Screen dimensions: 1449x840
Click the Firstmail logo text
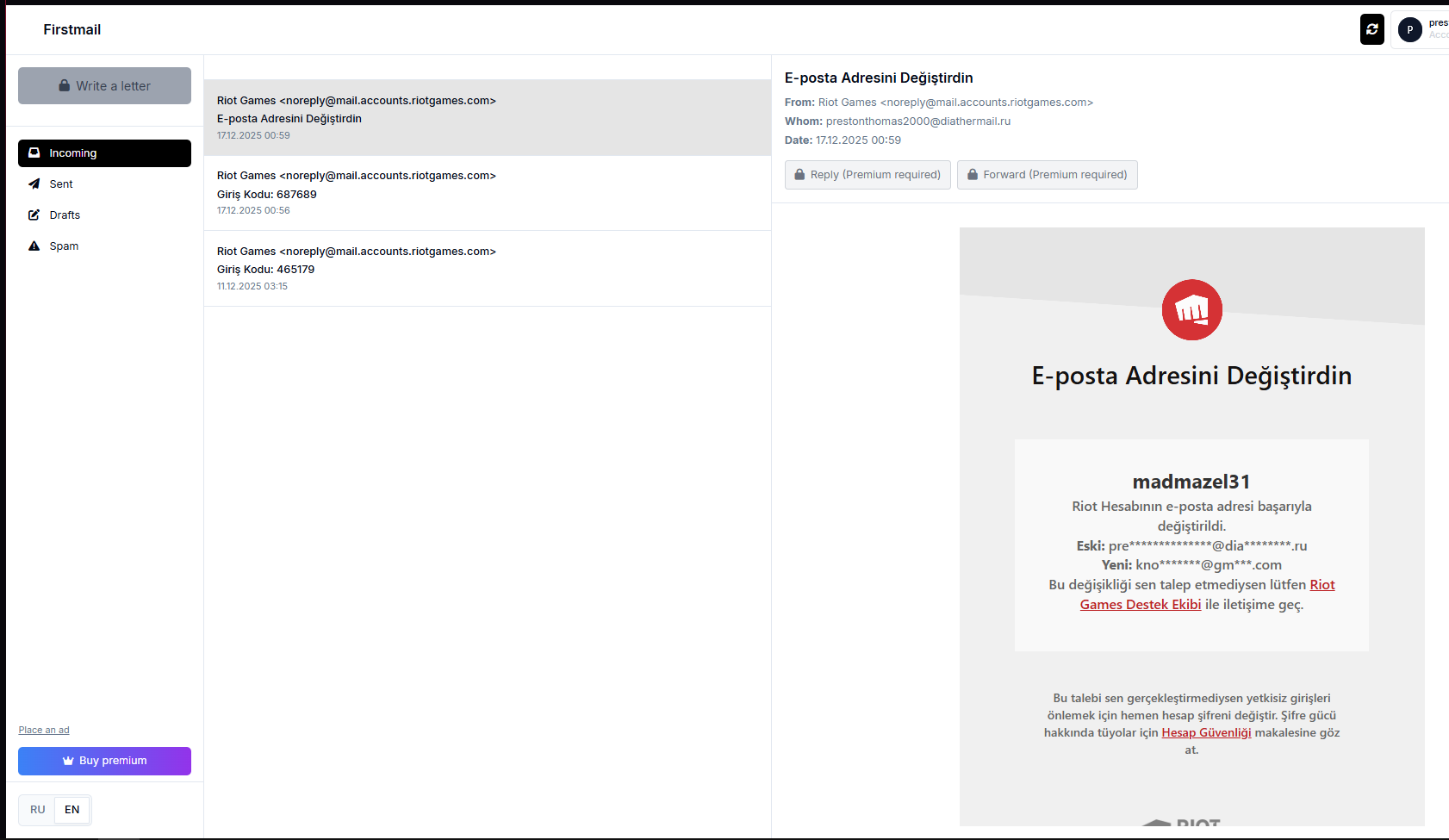72,29
